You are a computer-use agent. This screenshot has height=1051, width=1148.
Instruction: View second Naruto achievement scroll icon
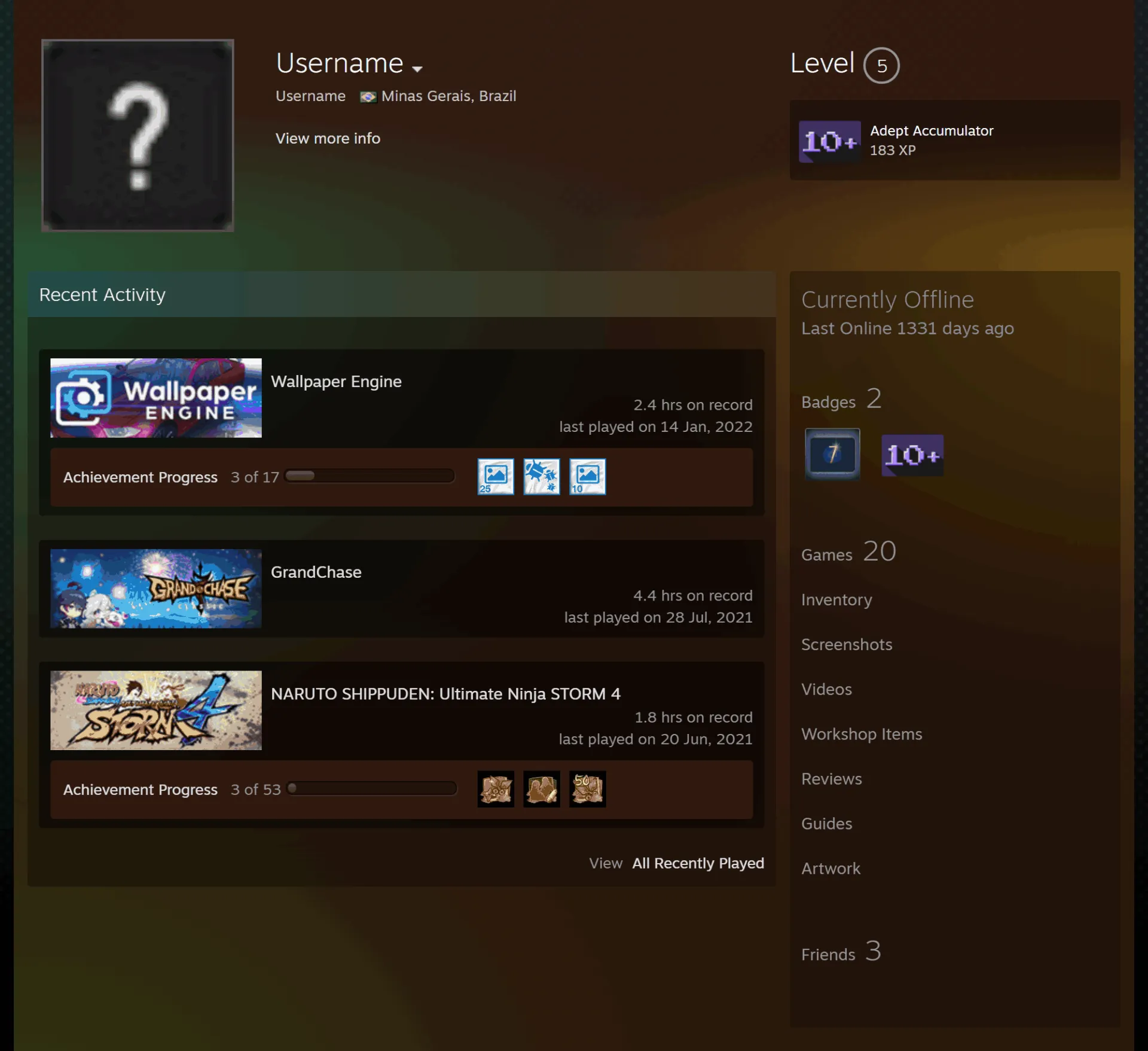point(542,789)
